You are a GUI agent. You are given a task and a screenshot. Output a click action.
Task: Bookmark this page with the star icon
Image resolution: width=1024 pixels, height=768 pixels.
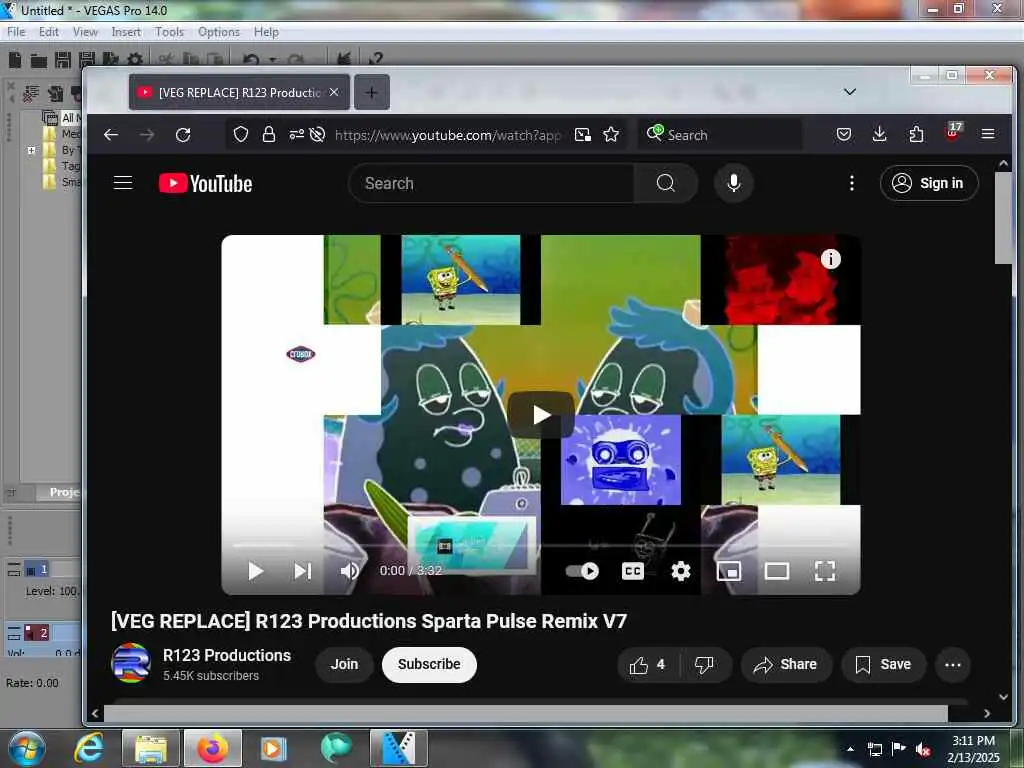(611, 135)
